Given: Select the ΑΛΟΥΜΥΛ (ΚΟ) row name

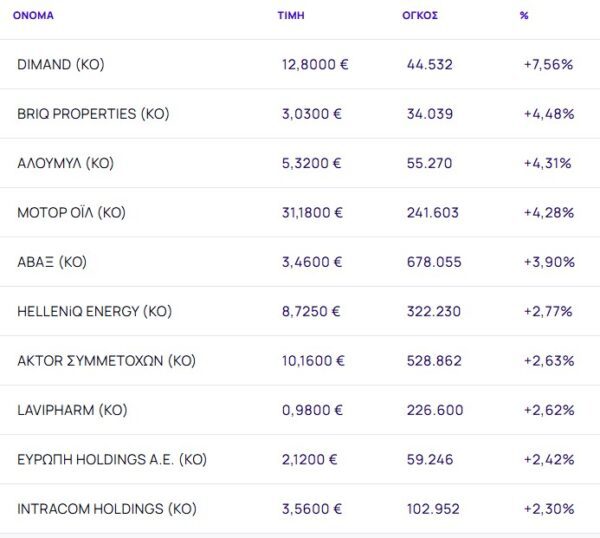Looking at the screenshot, I should [66, 163].
